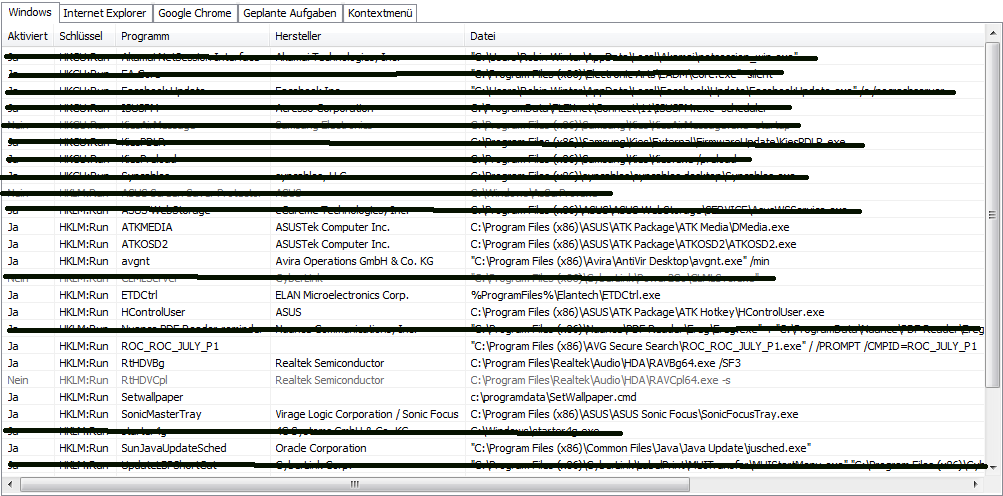Open the Google Chrome tab
This screenshot has height=496, width=1003.
(x=195, y=13)
